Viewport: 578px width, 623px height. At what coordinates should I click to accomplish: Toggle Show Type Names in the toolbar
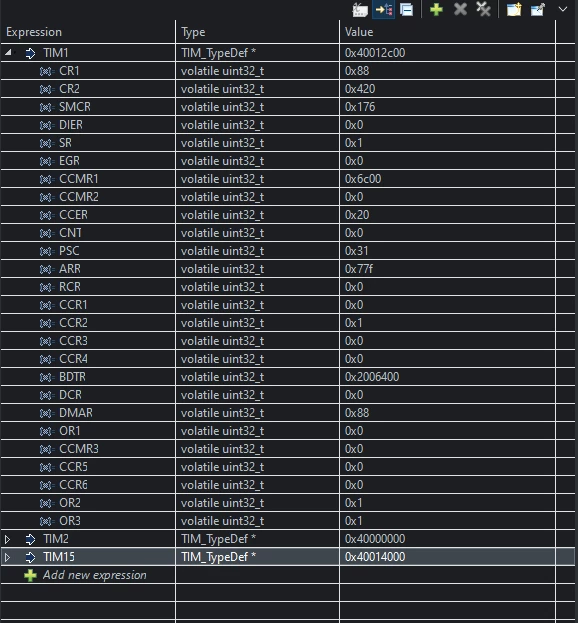click(x=360, y=10)
